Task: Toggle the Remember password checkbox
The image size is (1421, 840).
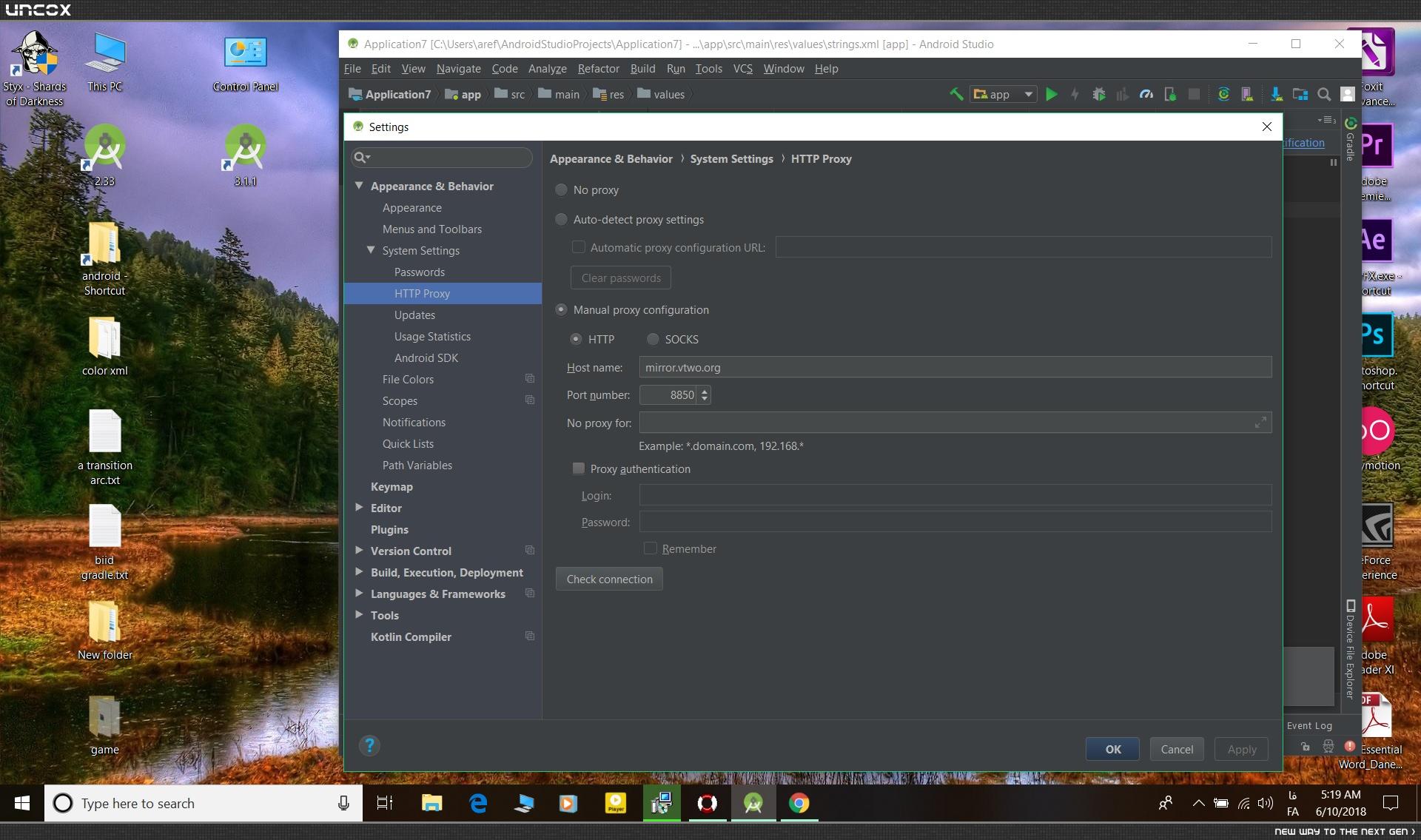Action: click(651, 548)
